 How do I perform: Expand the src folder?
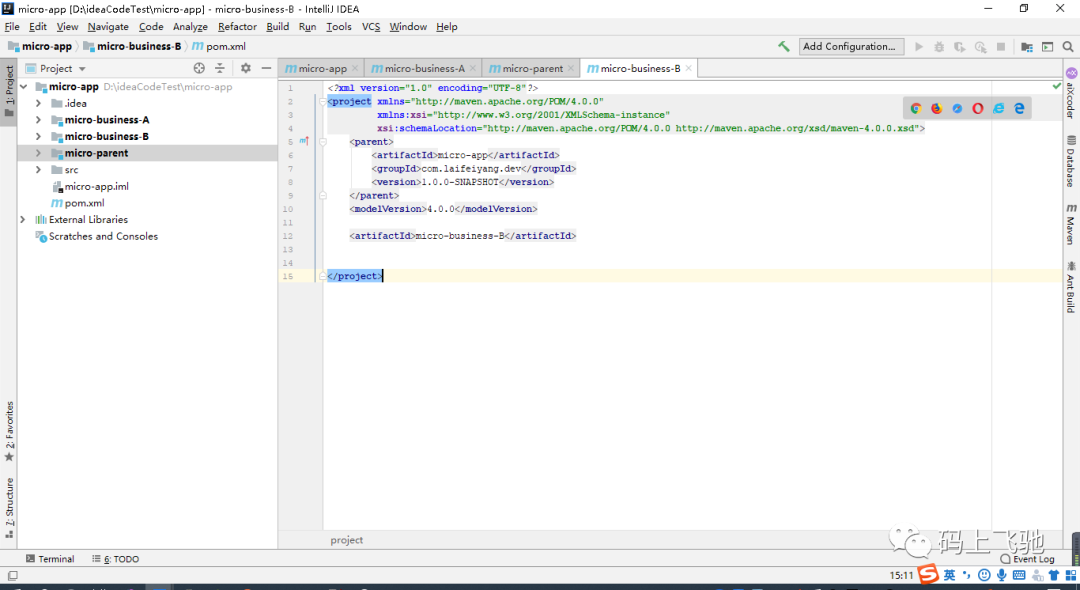point(39,169)
